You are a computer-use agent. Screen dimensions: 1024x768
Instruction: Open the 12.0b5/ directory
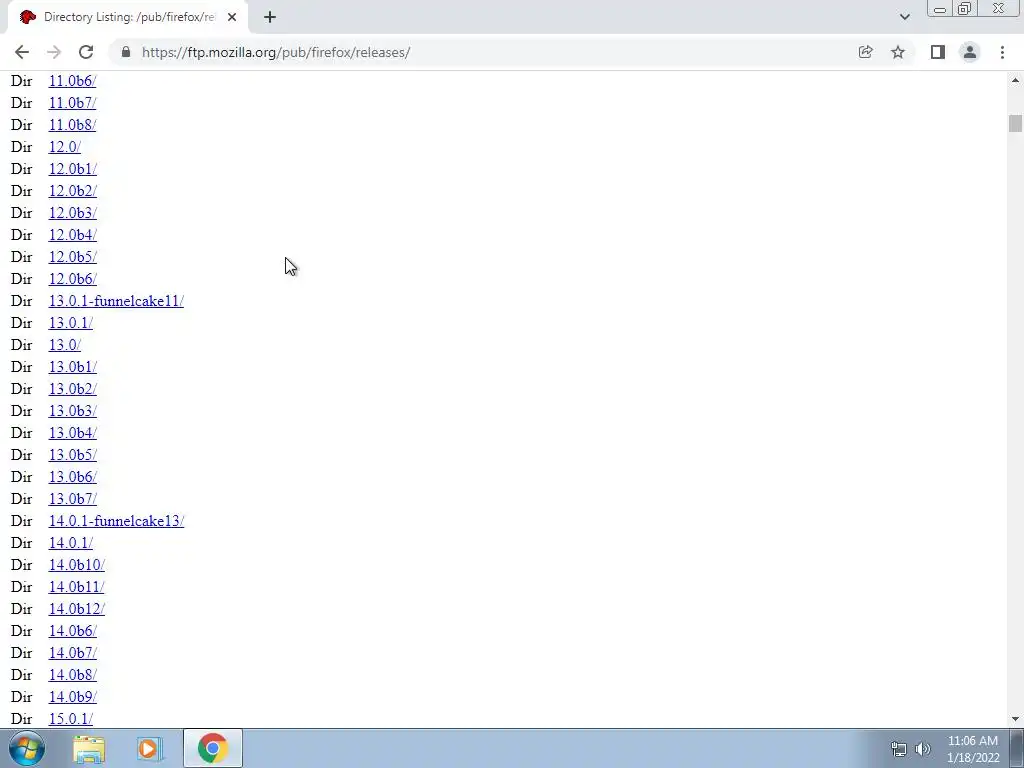pos(72,257)
